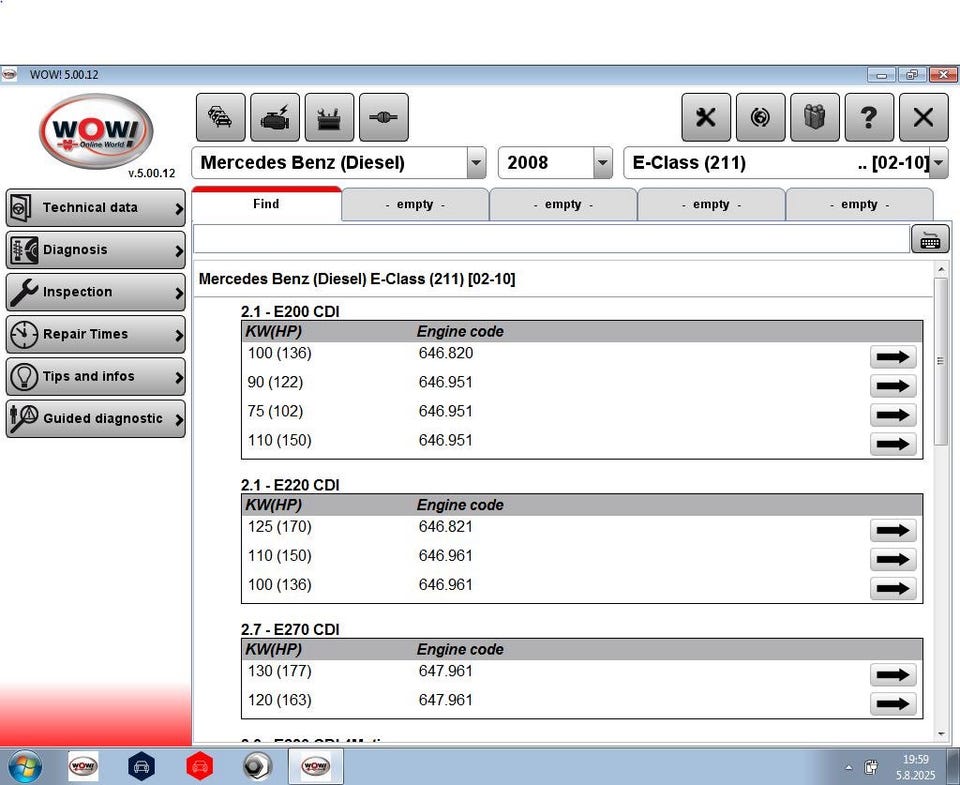The width and height of the screenshot is (960, 785).
Task: Open the blue hexagon car taskbar icon
Action: click(x=141, y=766)
